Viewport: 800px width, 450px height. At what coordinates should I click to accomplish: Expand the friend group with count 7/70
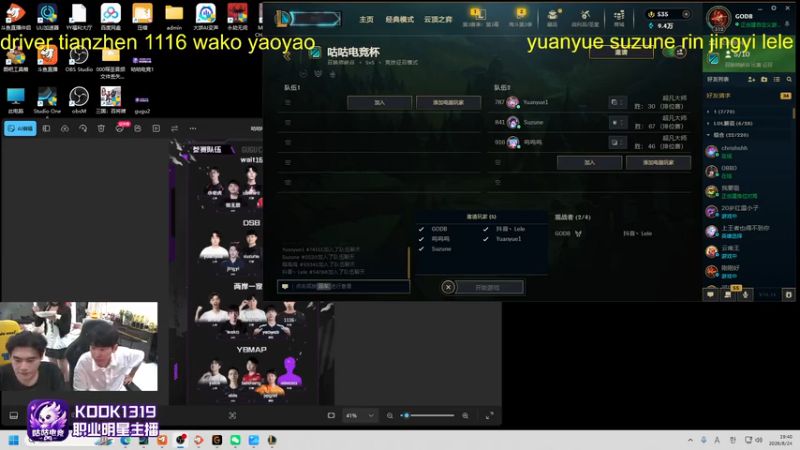pyautogui.click(x=747, y=111)
